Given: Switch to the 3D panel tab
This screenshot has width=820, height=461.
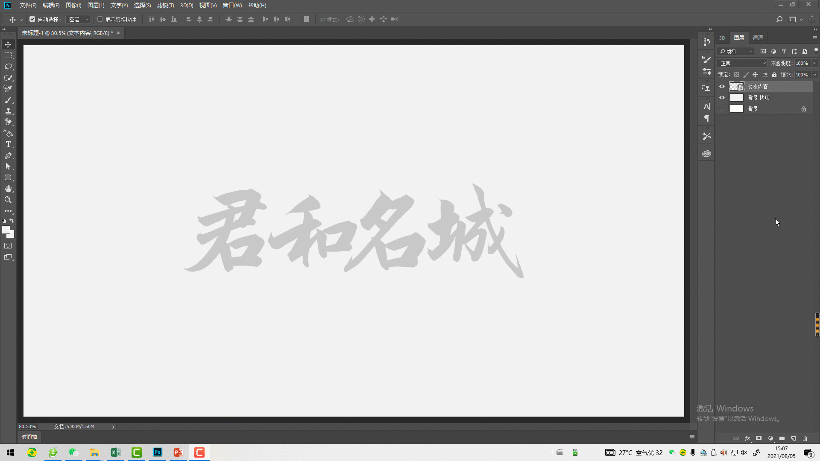Looking at the screenshot, I should coord(722,38).
